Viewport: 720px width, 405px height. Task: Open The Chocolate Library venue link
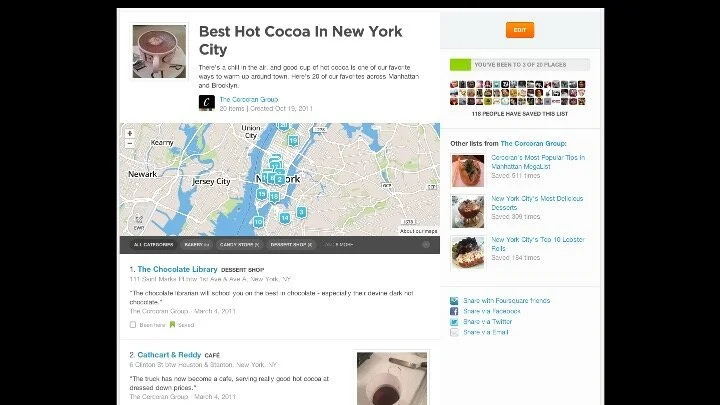point(177,270)
